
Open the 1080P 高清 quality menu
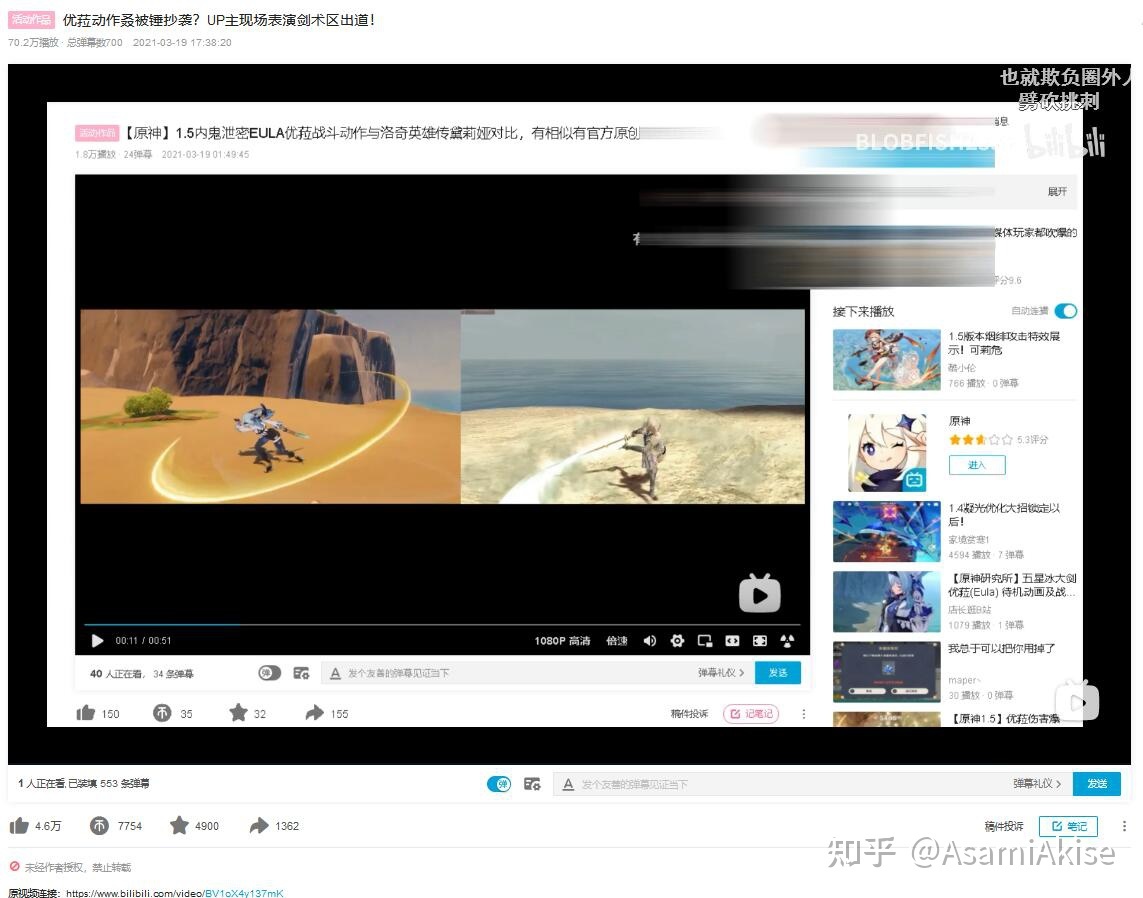(562, 641)
